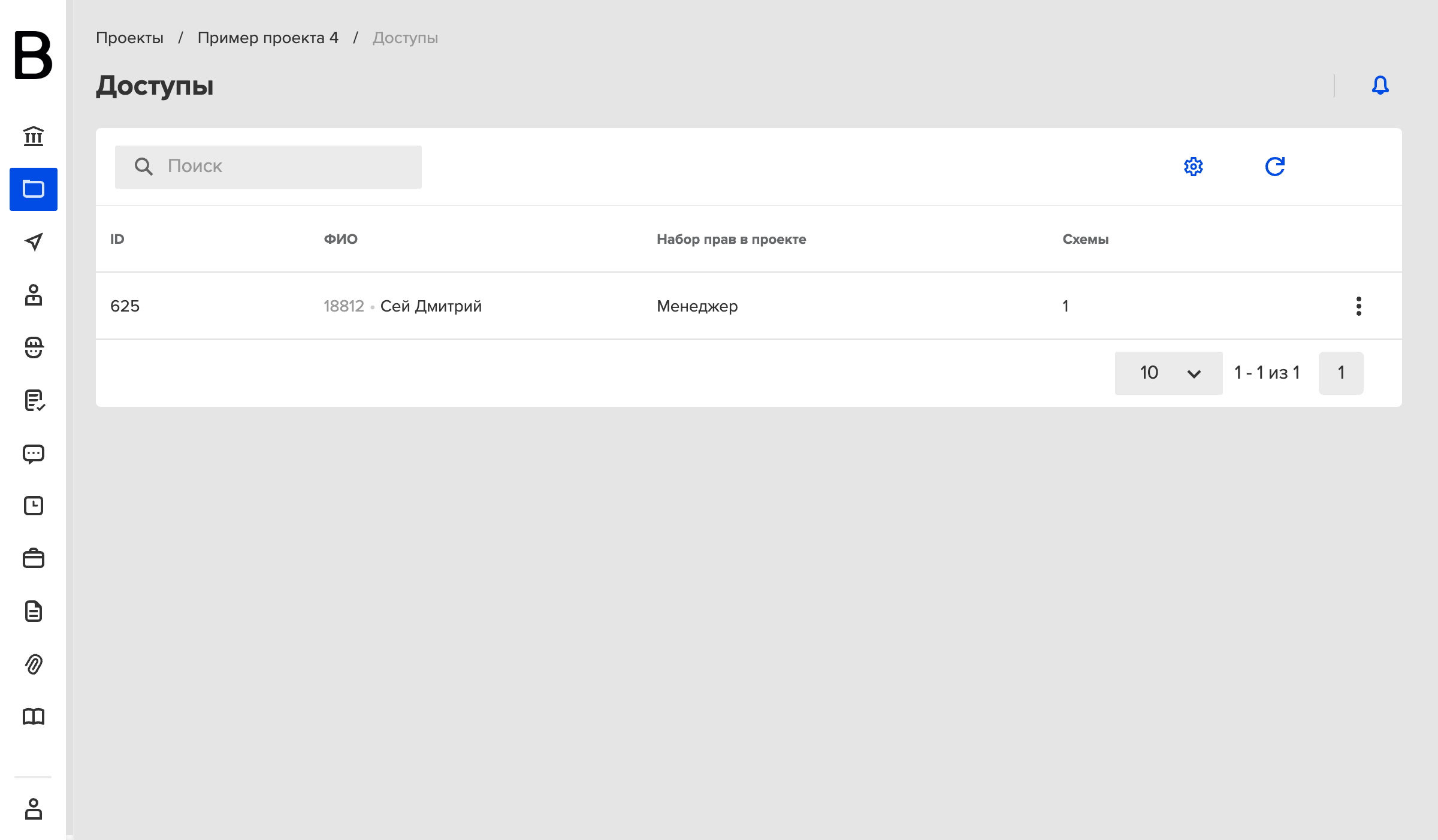The height and width of the screenshot is (840, 1438).
Task: Click the checklist document sidebar icon
Action: 34,400
